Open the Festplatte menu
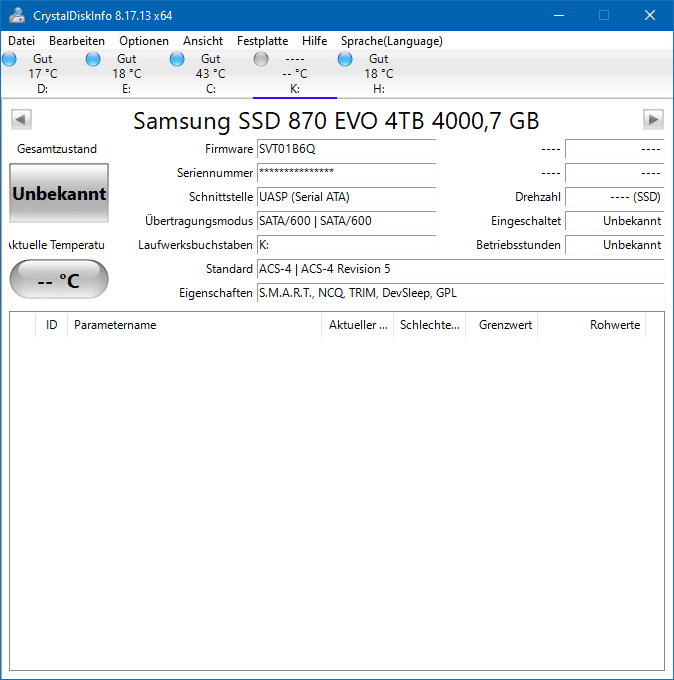674x680 pixels. [262, 41]
